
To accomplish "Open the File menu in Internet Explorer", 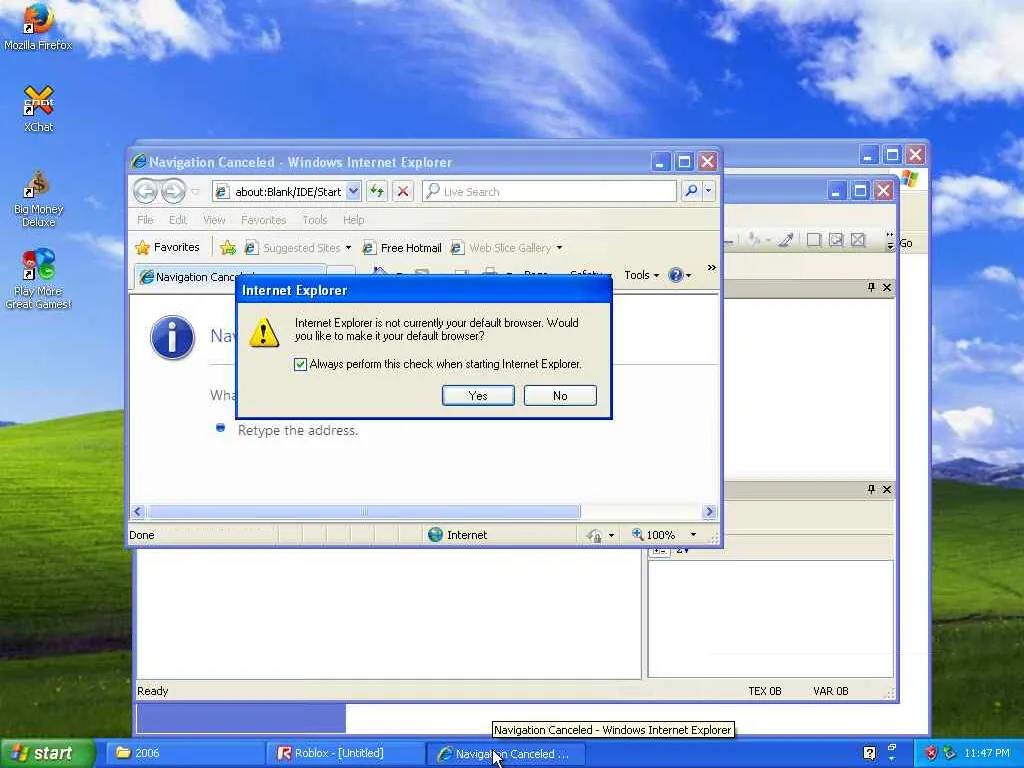I will 145,220.
